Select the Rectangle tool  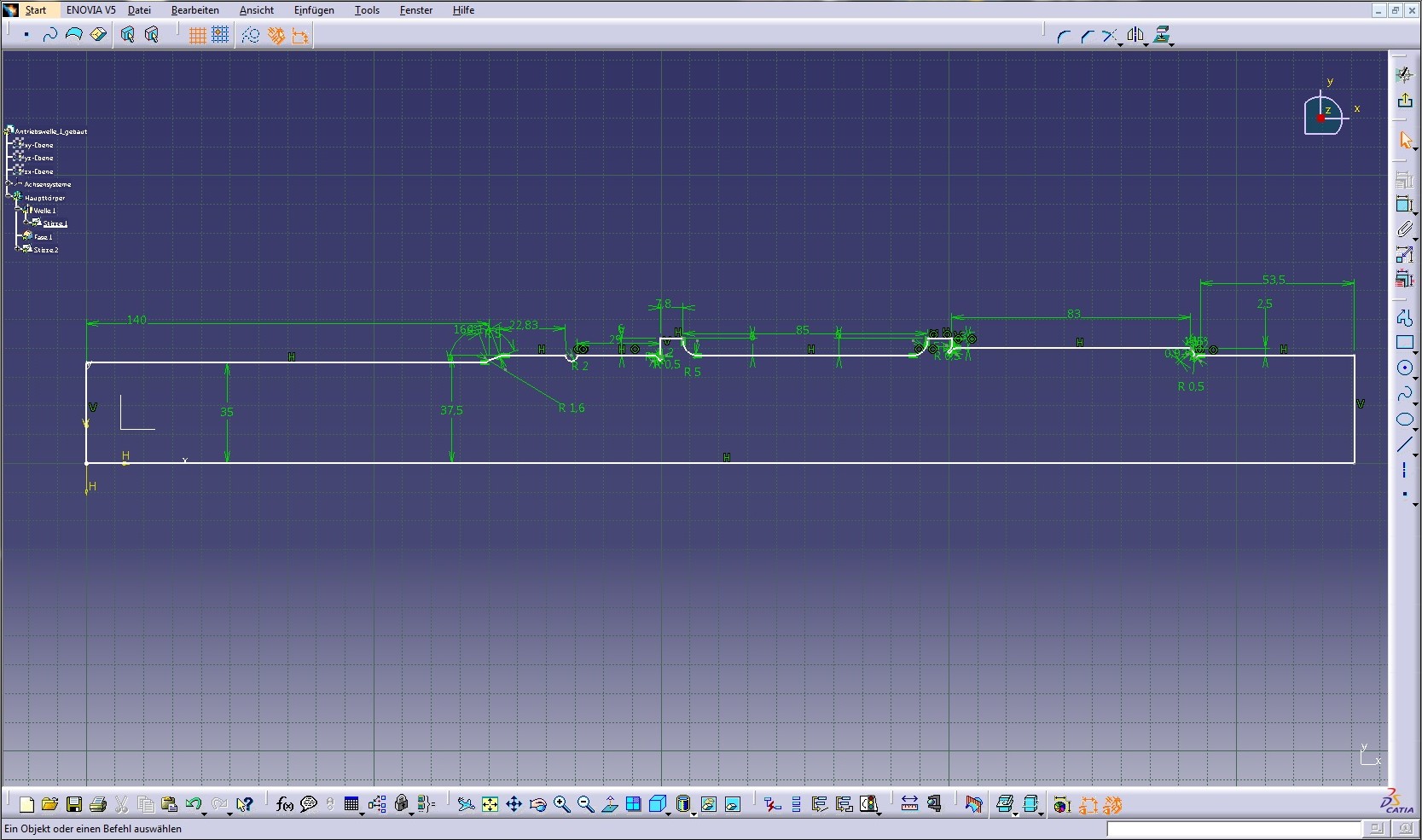tap(1405, 343)
